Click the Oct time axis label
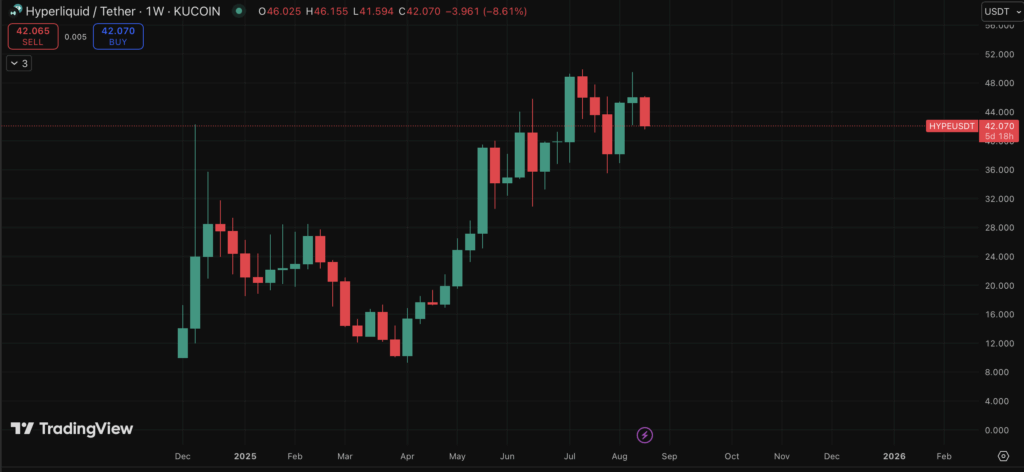 click(732, 456)
